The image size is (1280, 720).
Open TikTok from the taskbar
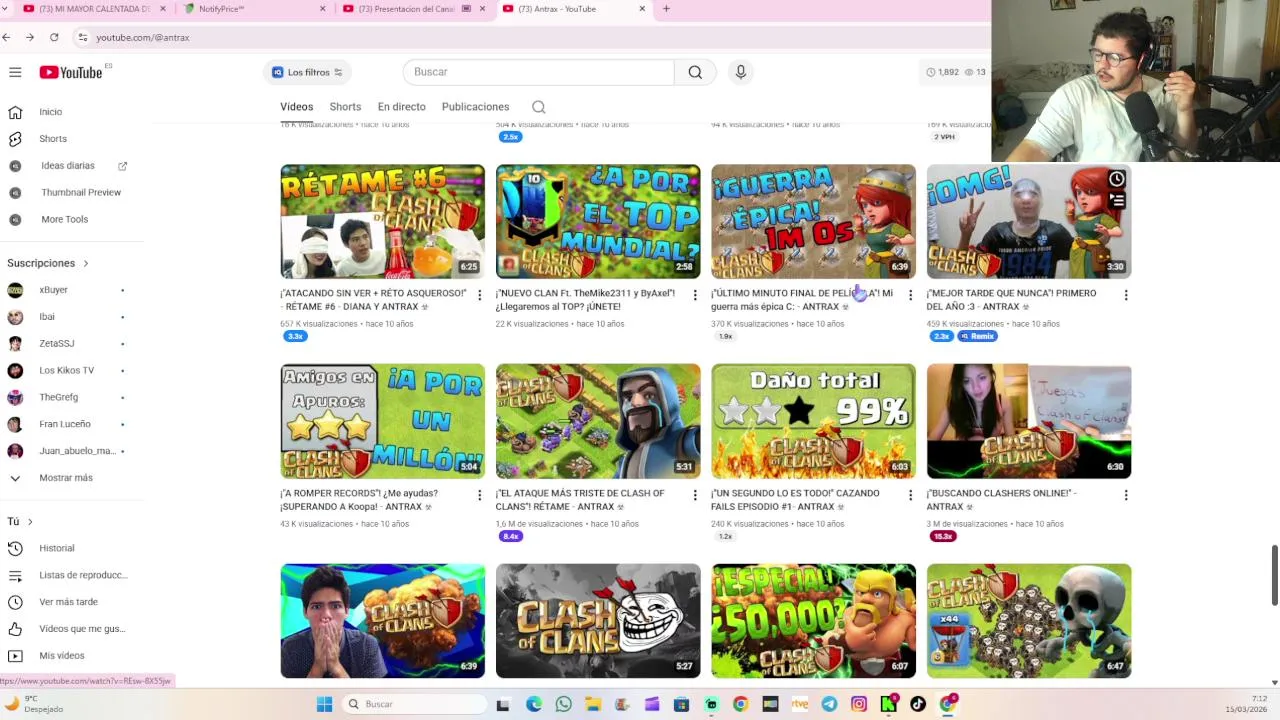pyautogui.click(x=918, y=704)
